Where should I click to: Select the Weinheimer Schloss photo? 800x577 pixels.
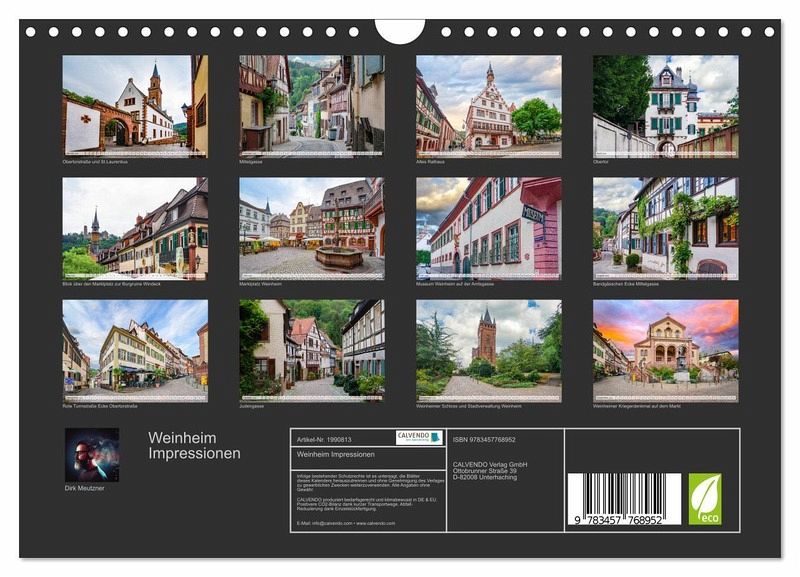(x=489, y=351)
